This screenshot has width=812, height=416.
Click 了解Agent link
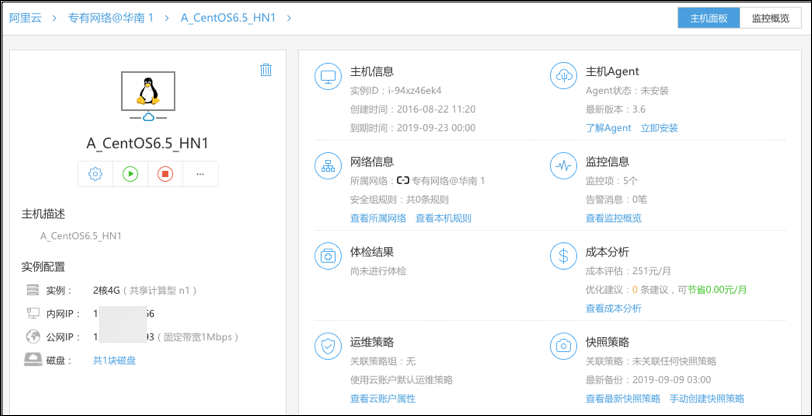608,128
